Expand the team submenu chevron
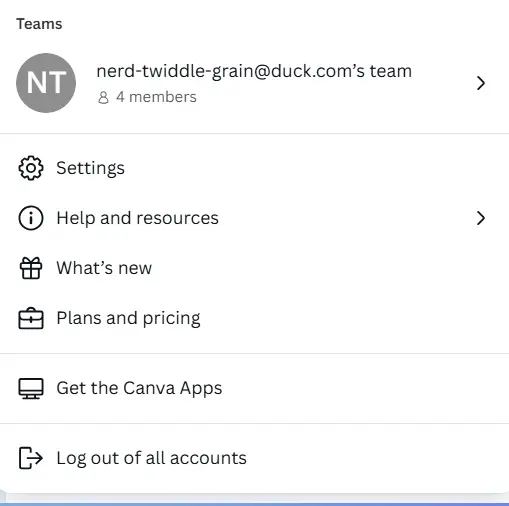509x506 pixels. 481,83
